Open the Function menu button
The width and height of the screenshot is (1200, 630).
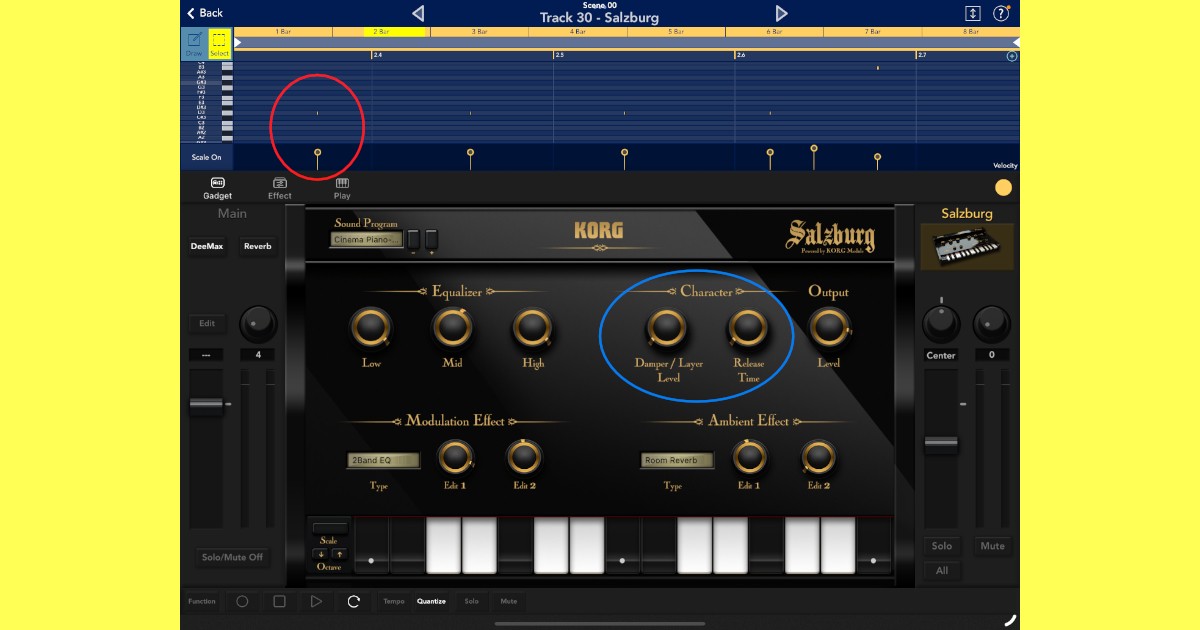coord(202,601)
